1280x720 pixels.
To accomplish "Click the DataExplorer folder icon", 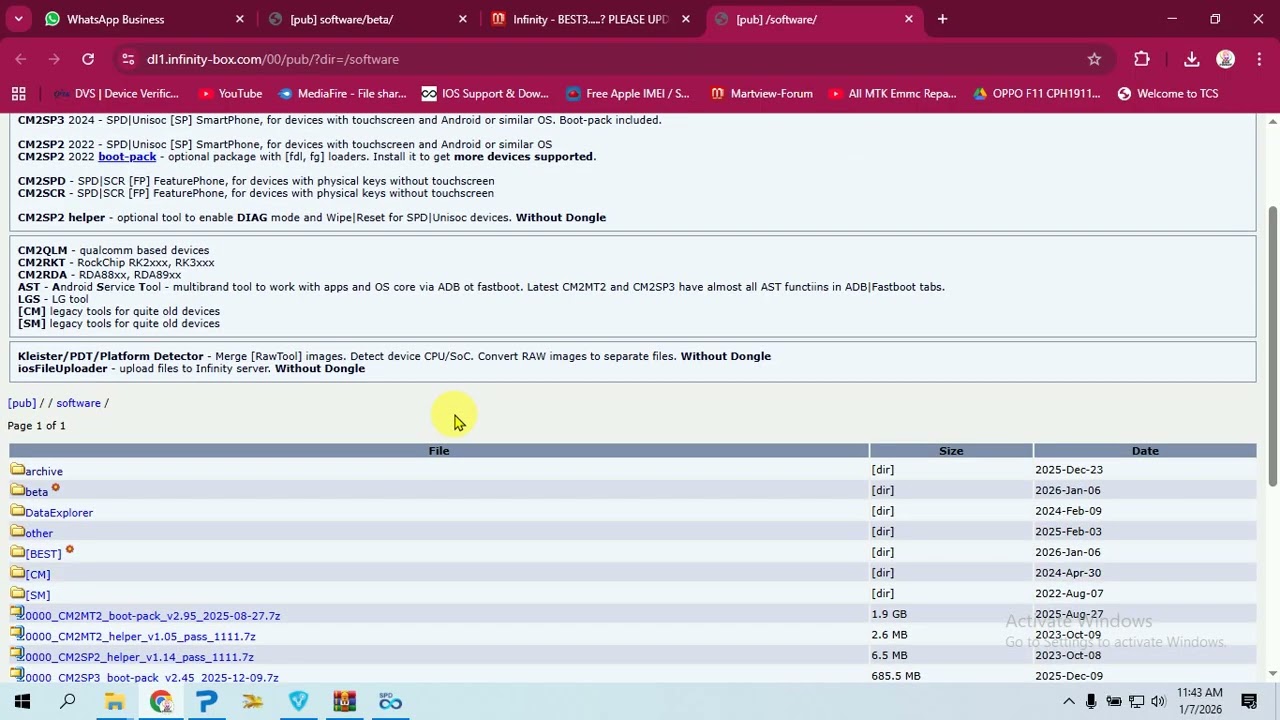I will click(17, 510).
